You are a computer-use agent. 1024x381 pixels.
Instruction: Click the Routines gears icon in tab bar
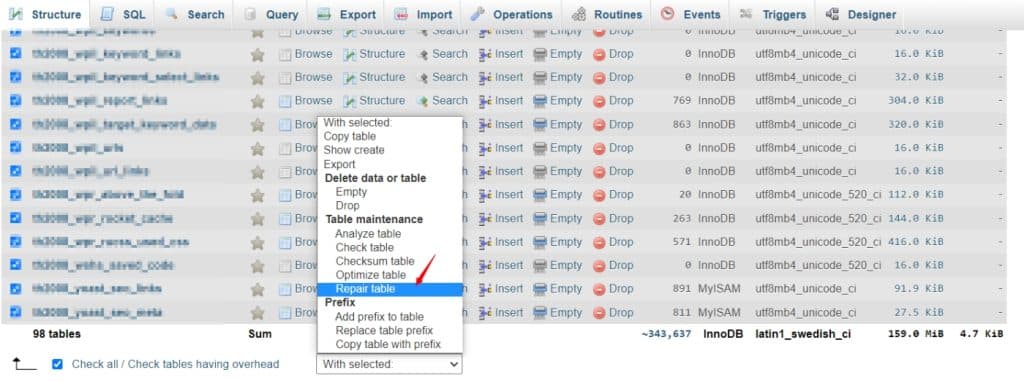pyautogui.click(x=579, y=14)
